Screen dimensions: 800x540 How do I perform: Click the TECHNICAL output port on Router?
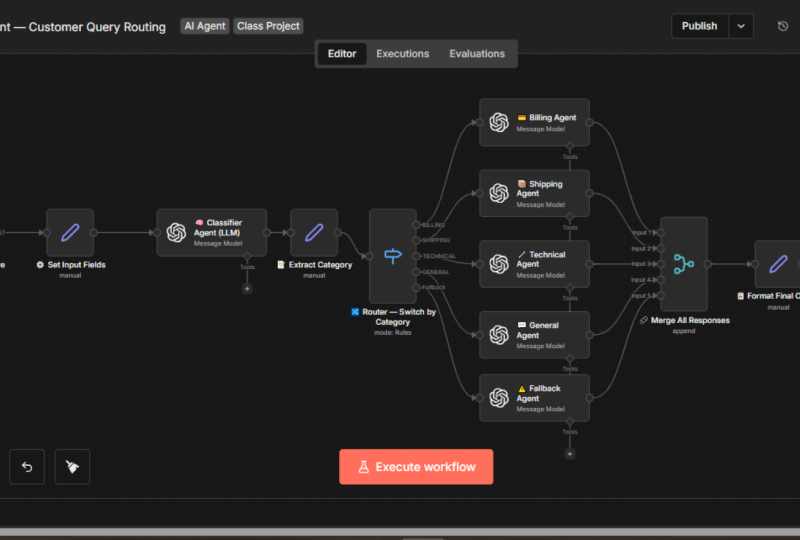coord(416,256)
